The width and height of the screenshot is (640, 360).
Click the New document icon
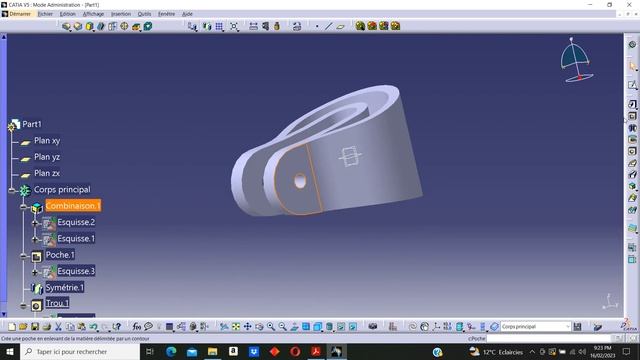(x=12, y=327)
